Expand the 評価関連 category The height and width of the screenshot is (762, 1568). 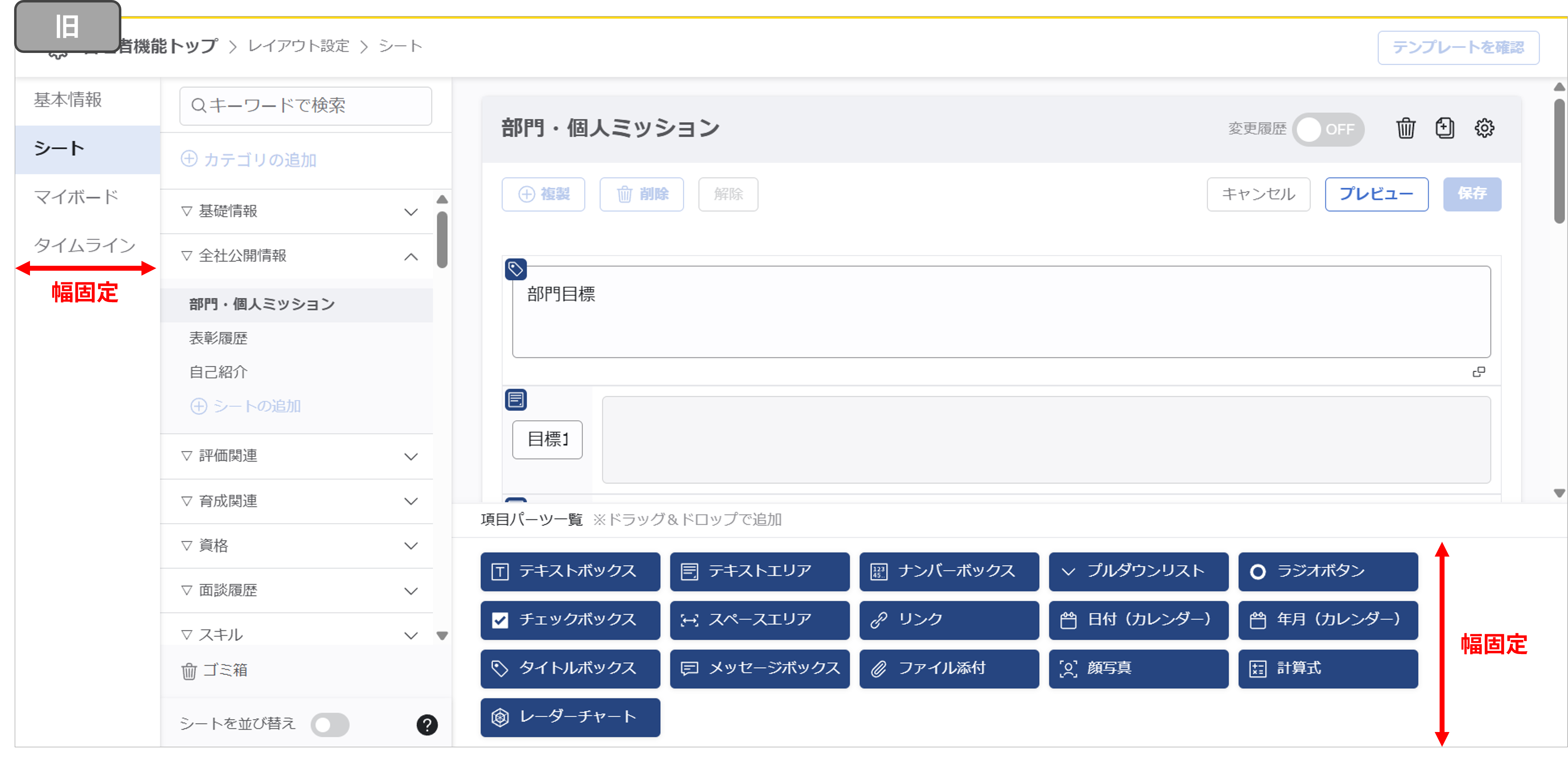click(411, 456)
